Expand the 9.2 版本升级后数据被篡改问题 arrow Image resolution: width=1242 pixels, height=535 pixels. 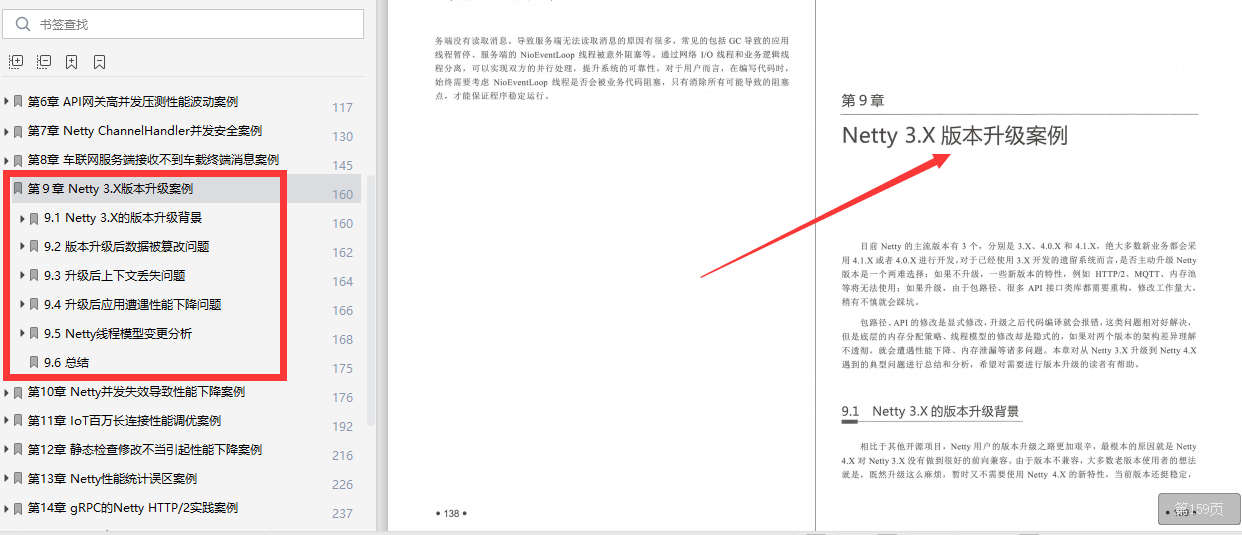click(x=23, y=247)
